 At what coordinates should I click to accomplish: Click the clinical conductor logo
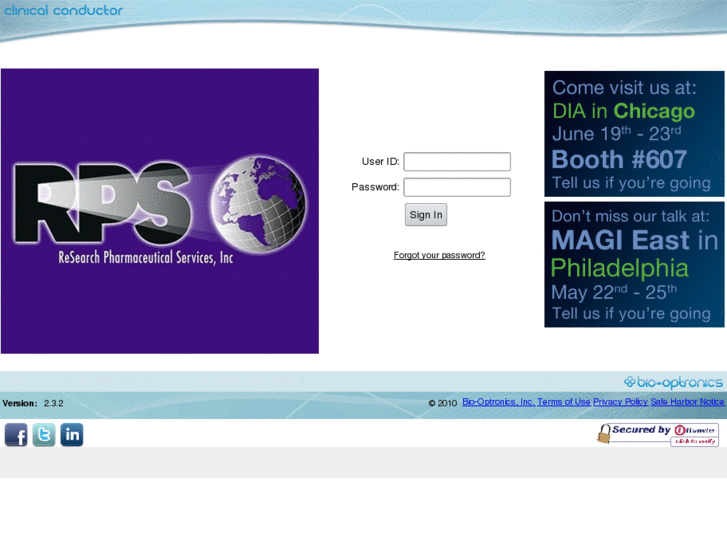[x=64, y=10]
